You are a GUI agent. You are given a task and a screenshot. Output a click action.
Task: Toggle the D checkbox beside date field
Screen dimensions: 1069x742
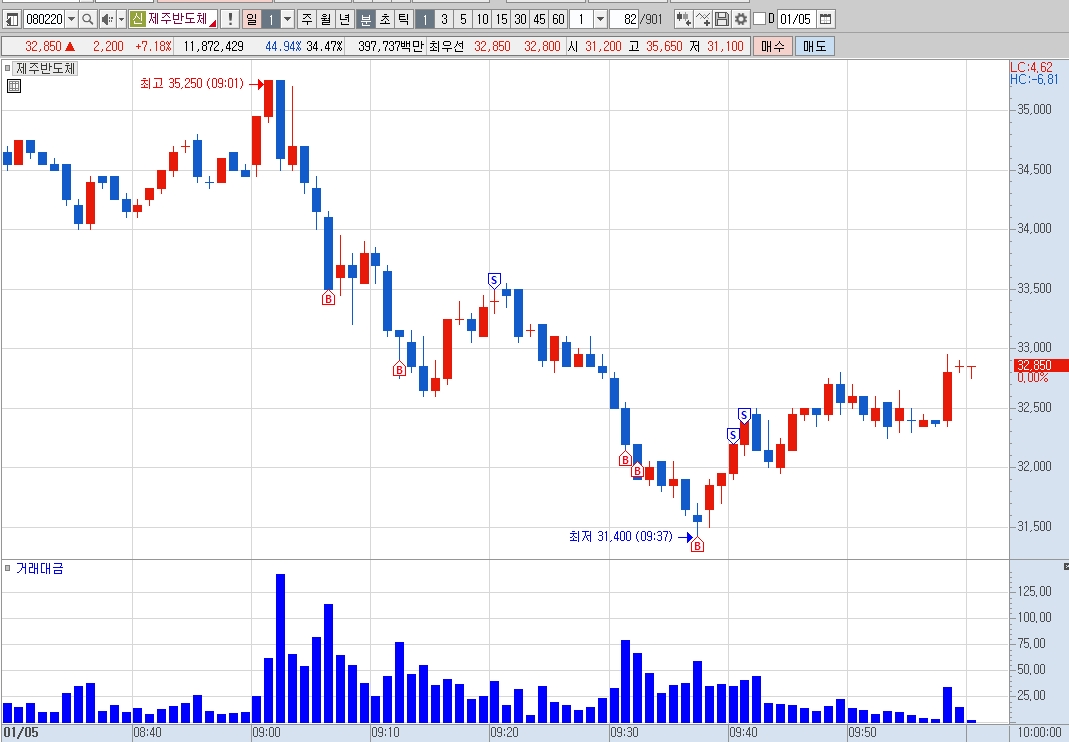759,19
